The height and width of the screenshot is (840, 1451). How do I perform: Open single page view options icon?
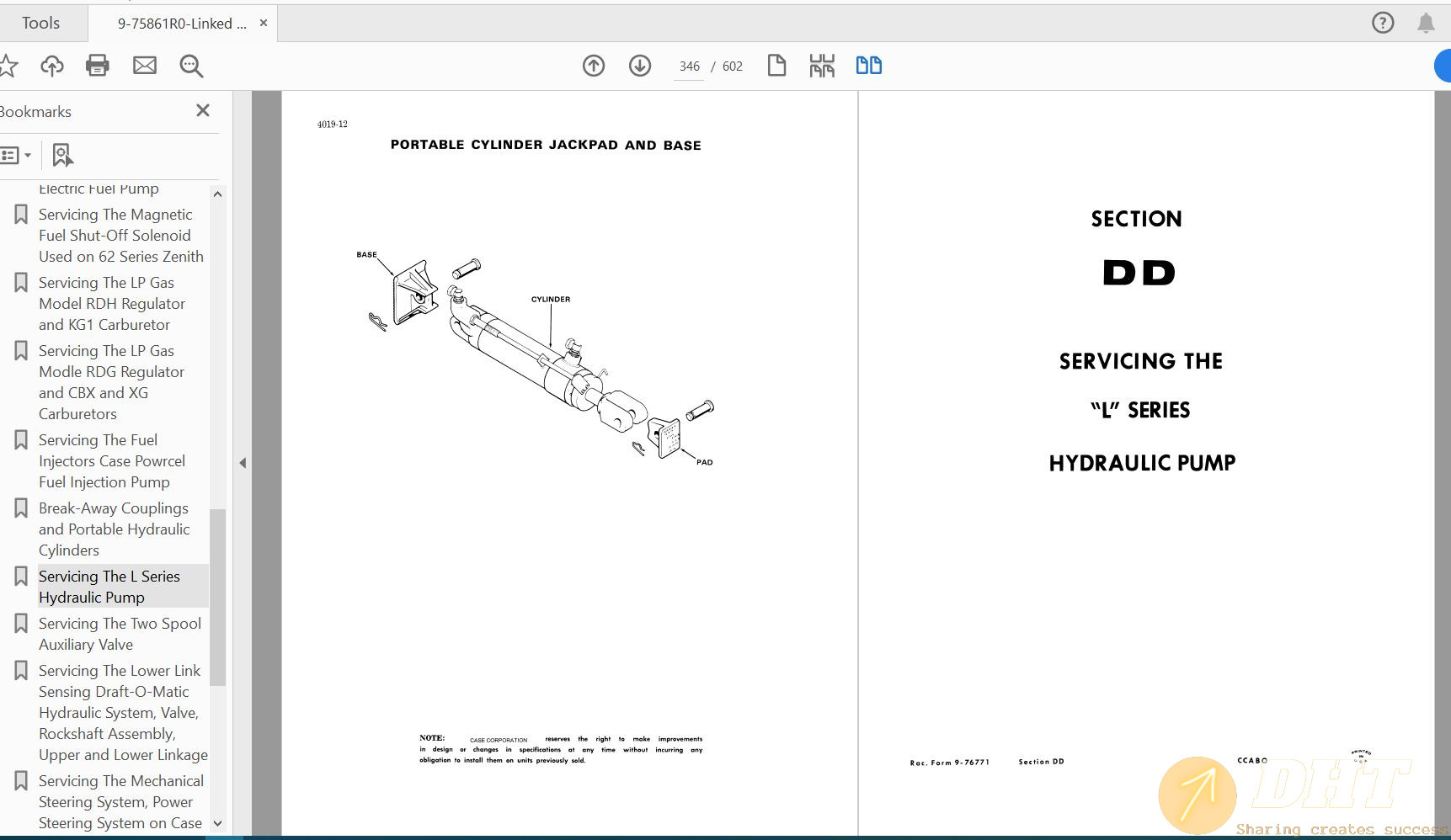pyautogui.click(x=776, y=65)
